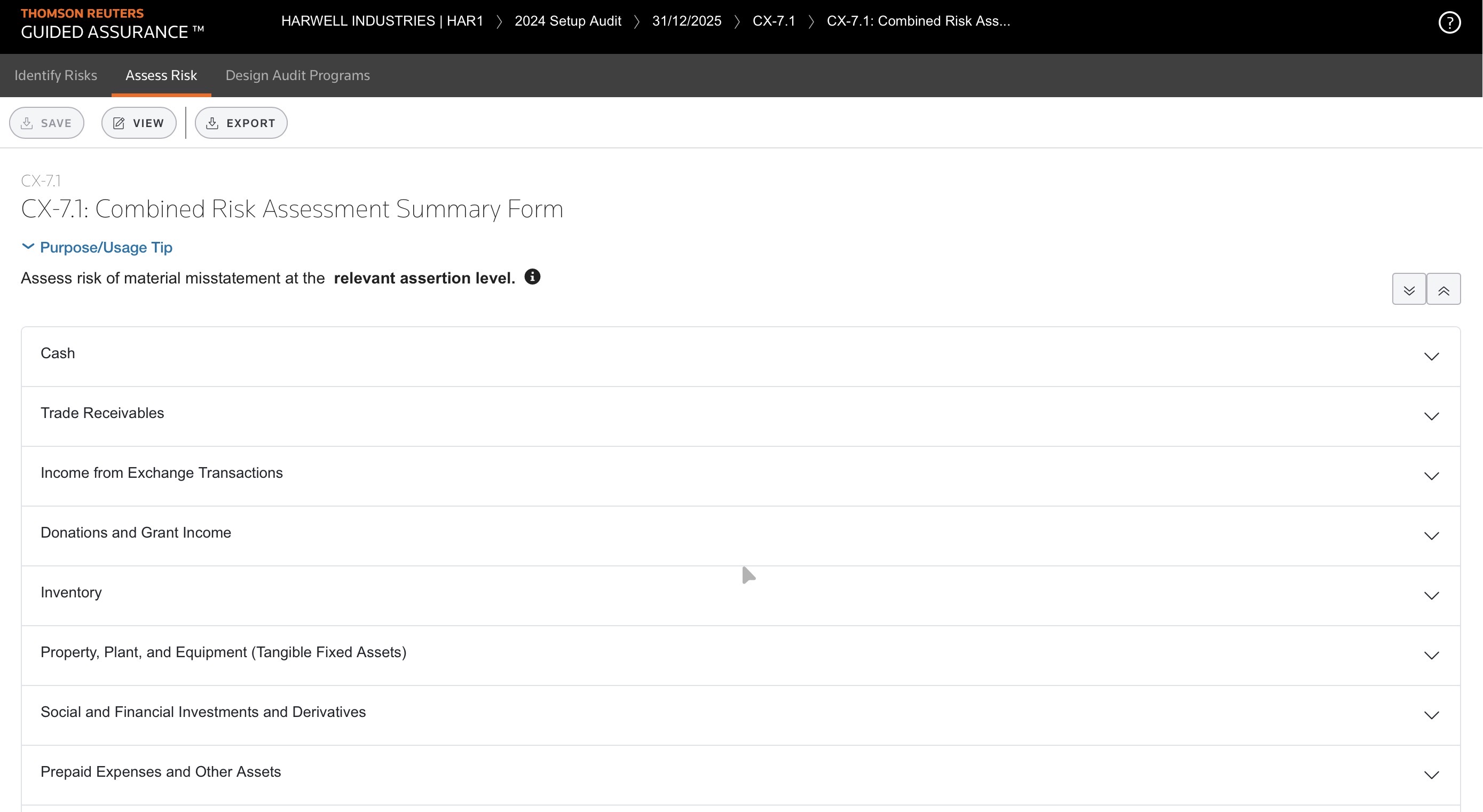Click the View button with pencil icon
Image resolution: width=1483 pixels, height=812 pixels.
click(x=139, y=123)
